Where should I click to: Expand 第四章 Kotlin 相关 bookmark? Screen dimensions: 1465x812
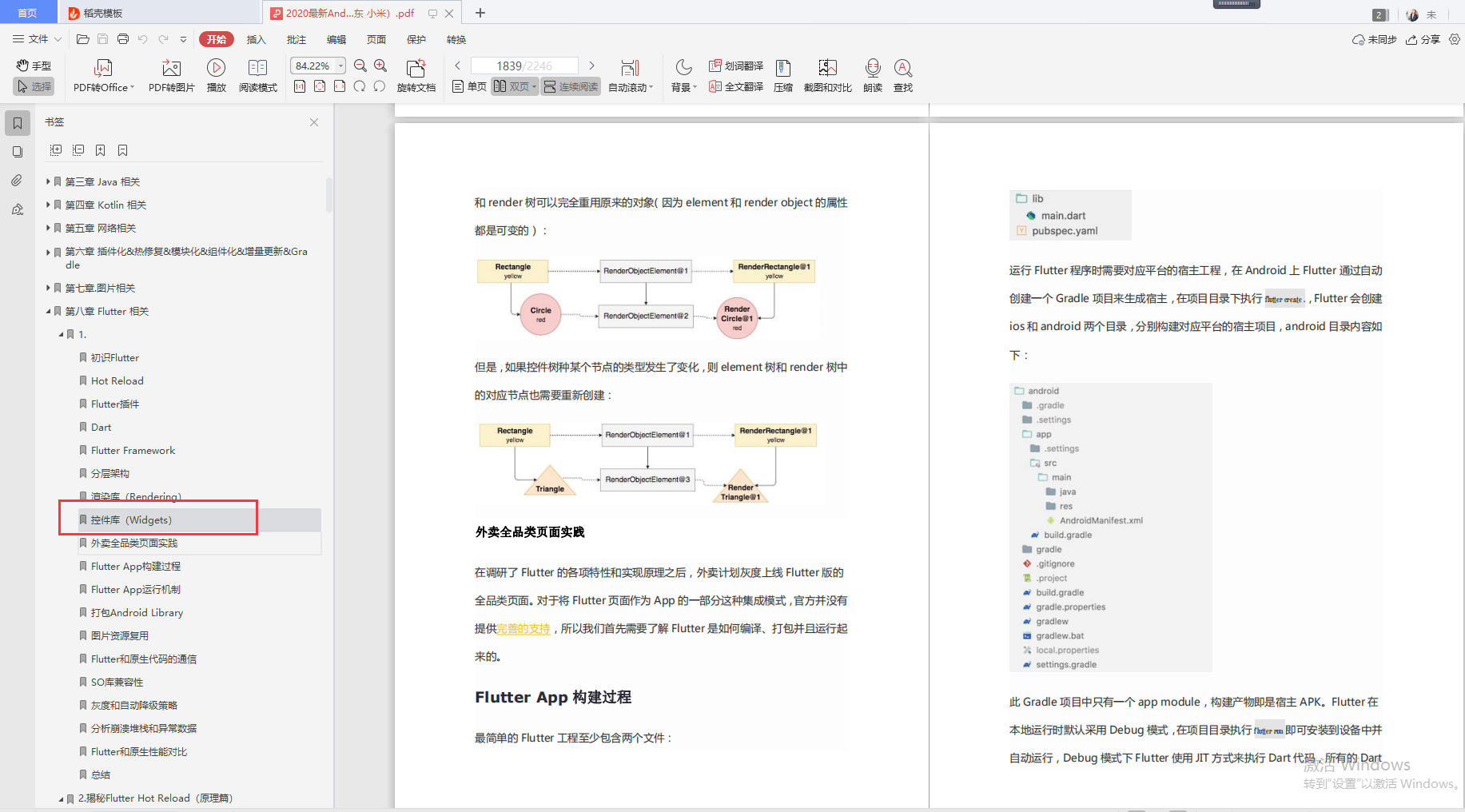(48, 205)
